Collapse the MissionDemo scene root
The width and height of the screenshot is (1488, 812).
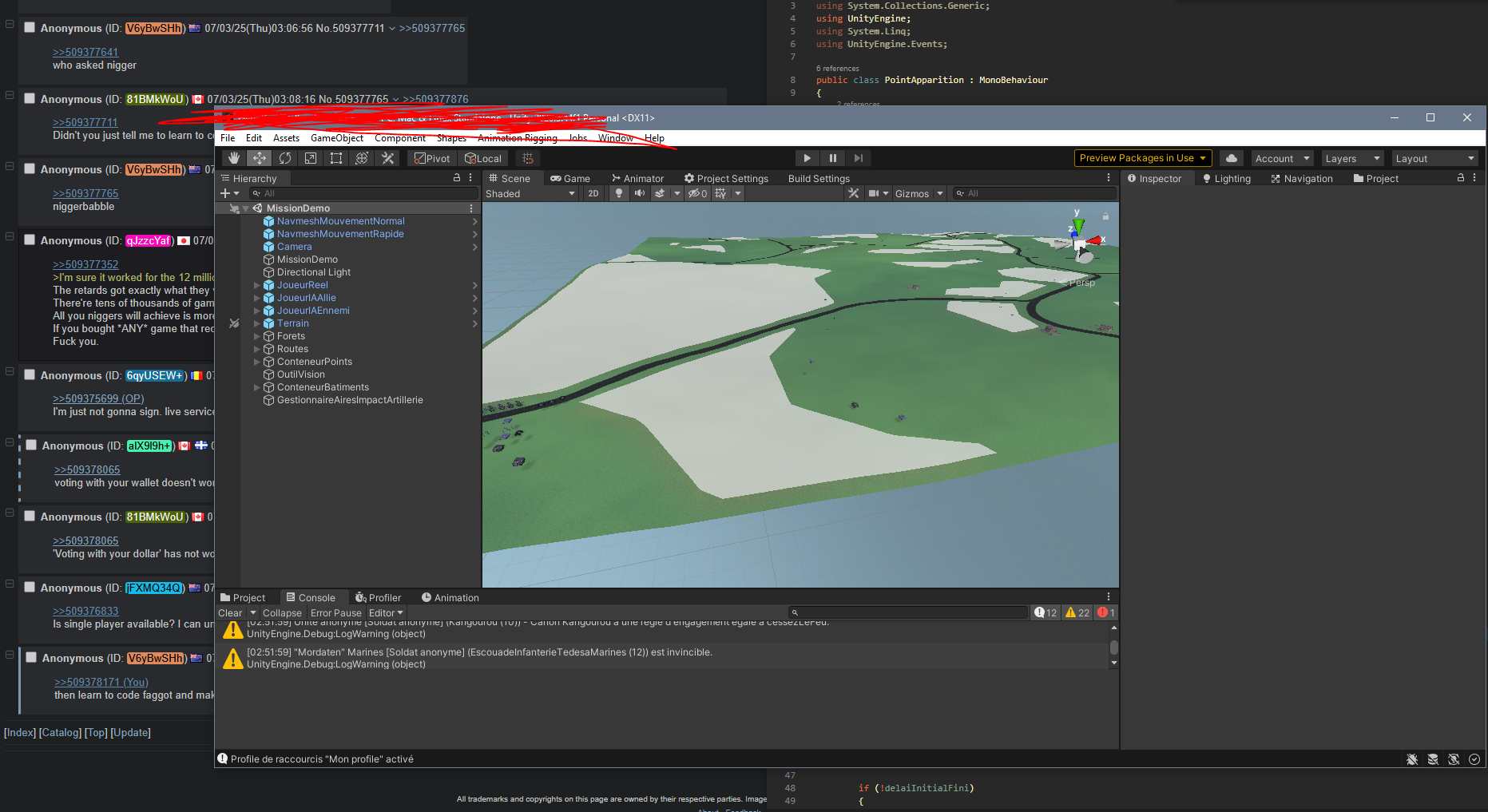click(245, 208)
